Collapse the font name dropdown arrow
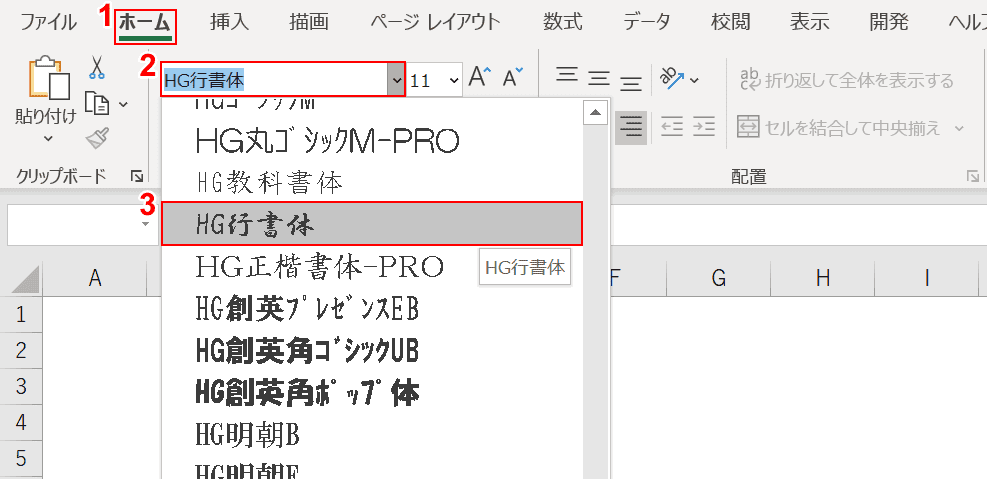987x479 pixels. 395,79
